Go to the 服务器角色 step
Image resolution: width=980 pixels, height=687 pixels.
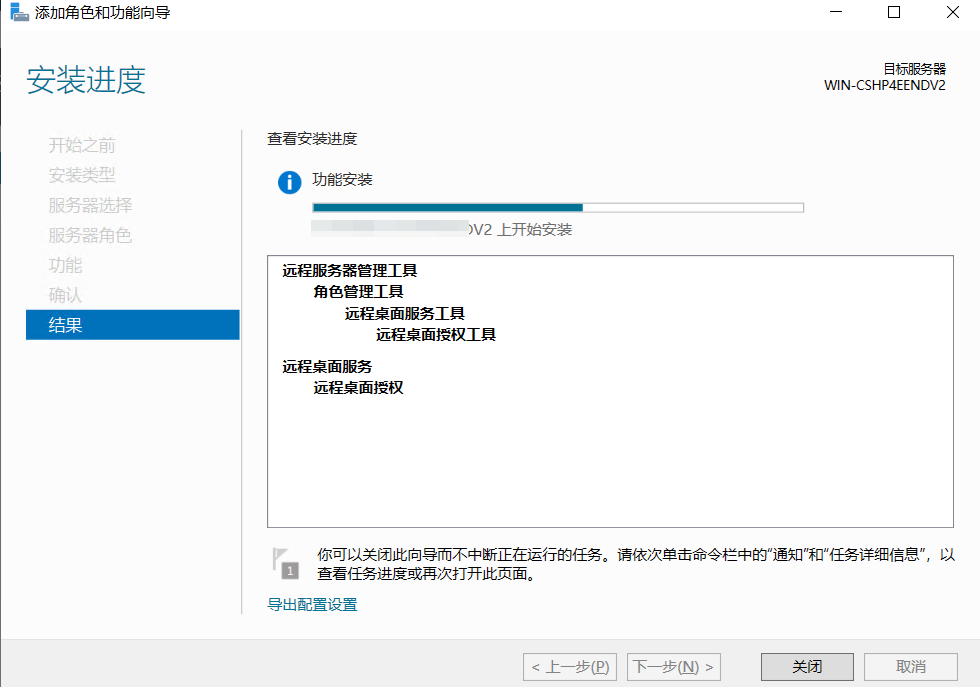pos(90,235)
